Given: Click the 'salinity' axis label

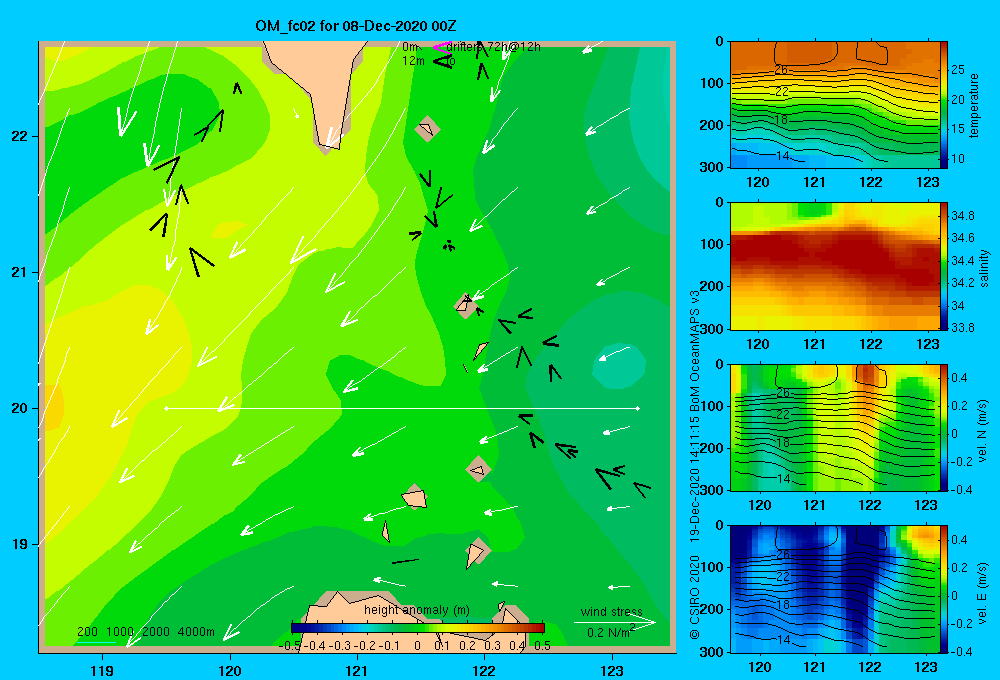Looking at the screenshot, I should [984, 268].
